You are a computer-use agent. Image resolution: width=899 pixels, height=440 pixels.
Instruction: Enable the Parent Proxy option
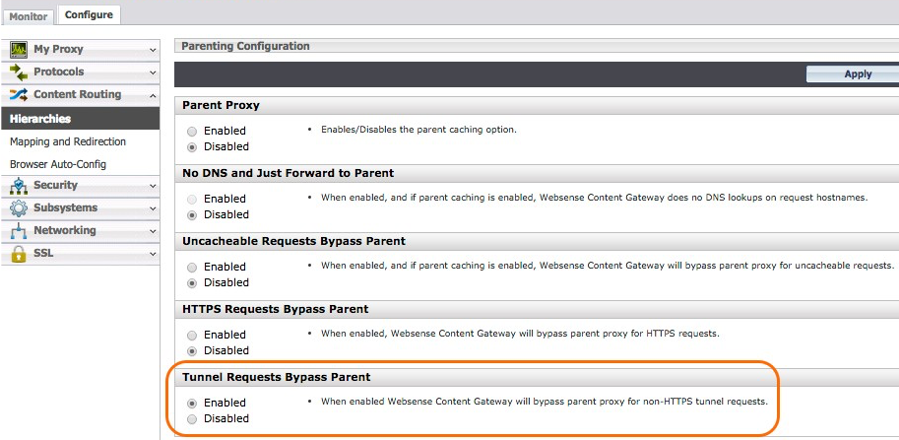pos(193,131)
